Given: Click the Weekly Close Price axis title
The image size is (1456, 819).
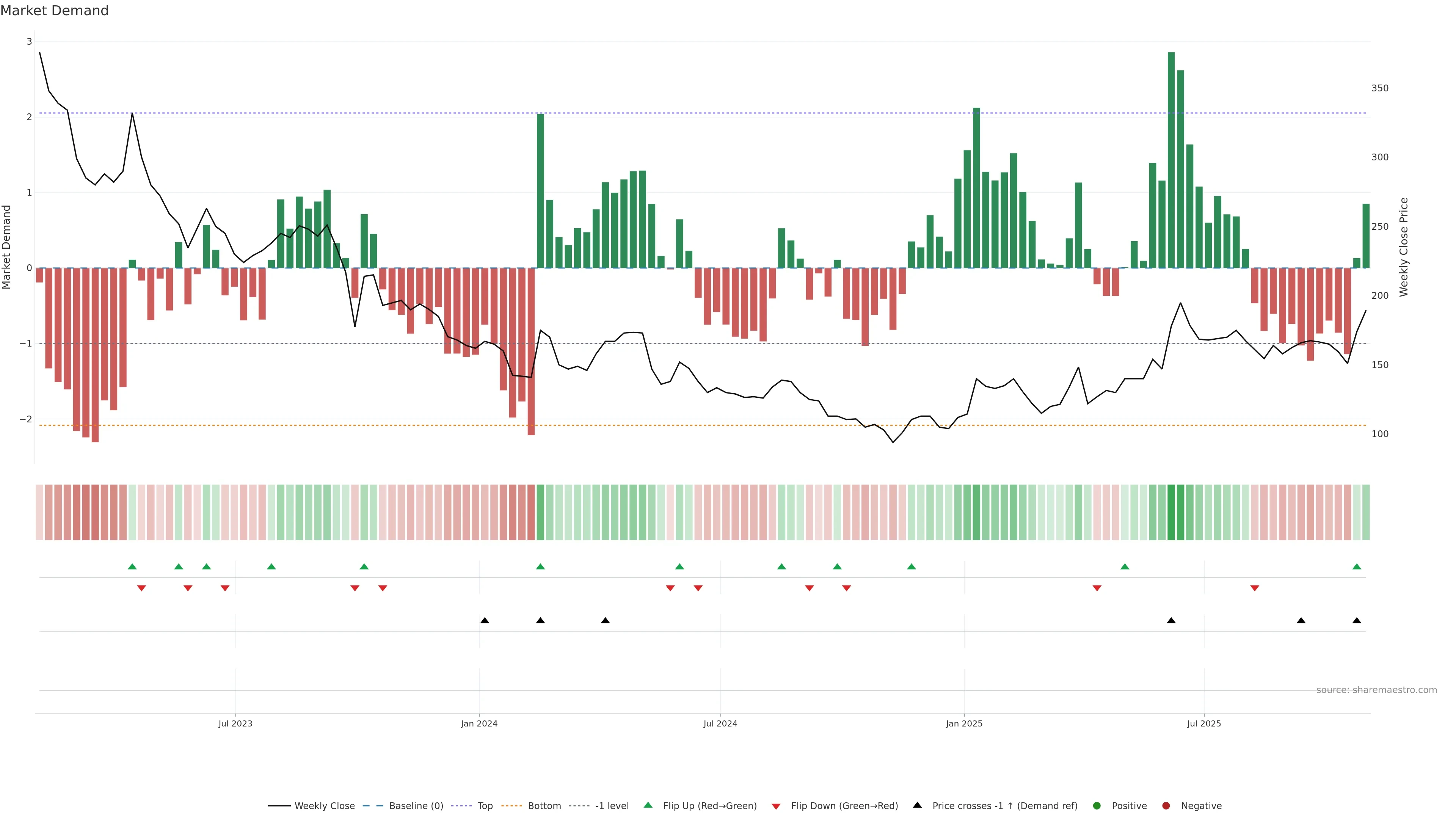Looking at the screenshot, I should point(1404,247).
